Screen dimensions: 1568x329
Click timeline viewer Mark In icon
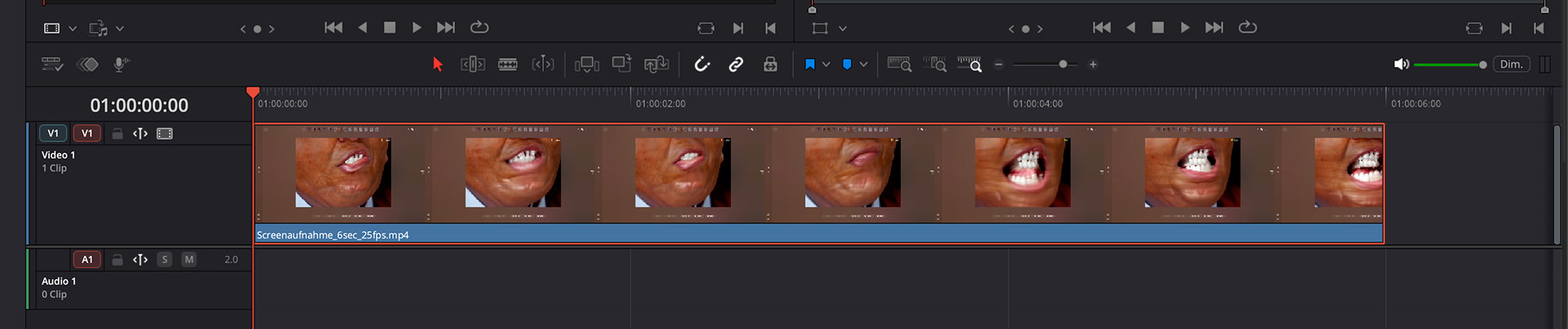click(1507, 29)
